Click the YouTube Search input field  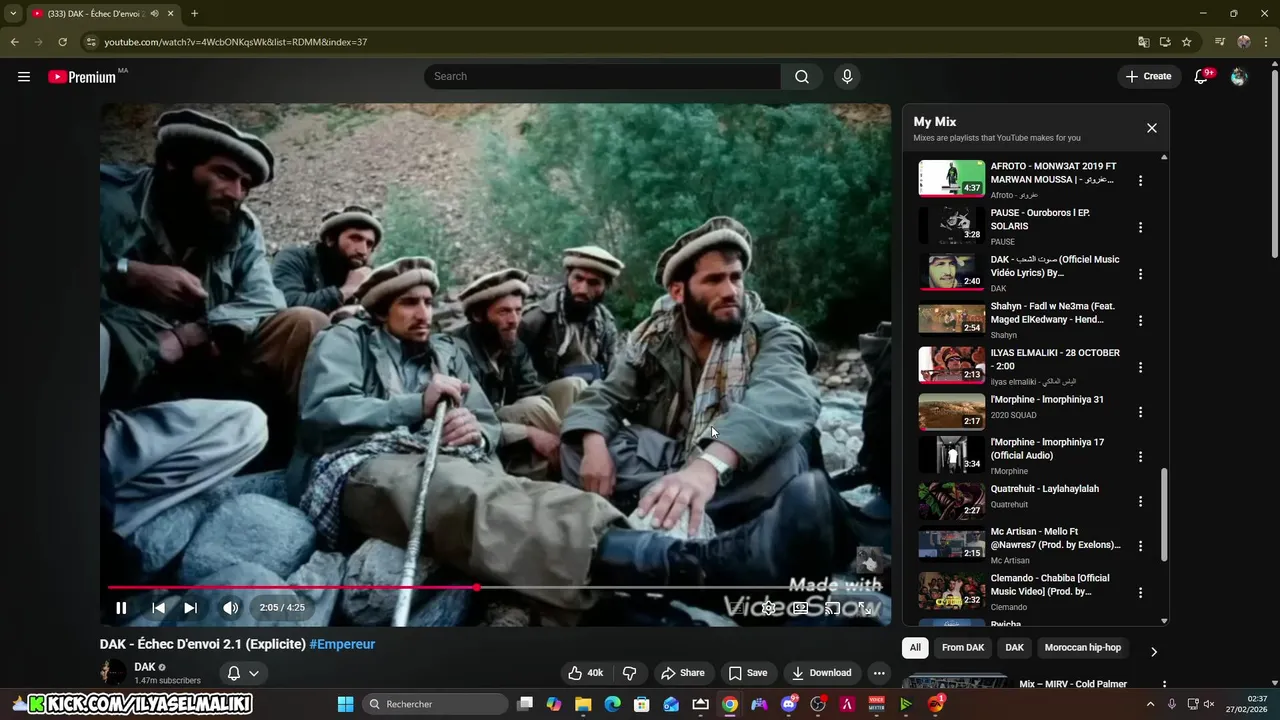[603, 77]
